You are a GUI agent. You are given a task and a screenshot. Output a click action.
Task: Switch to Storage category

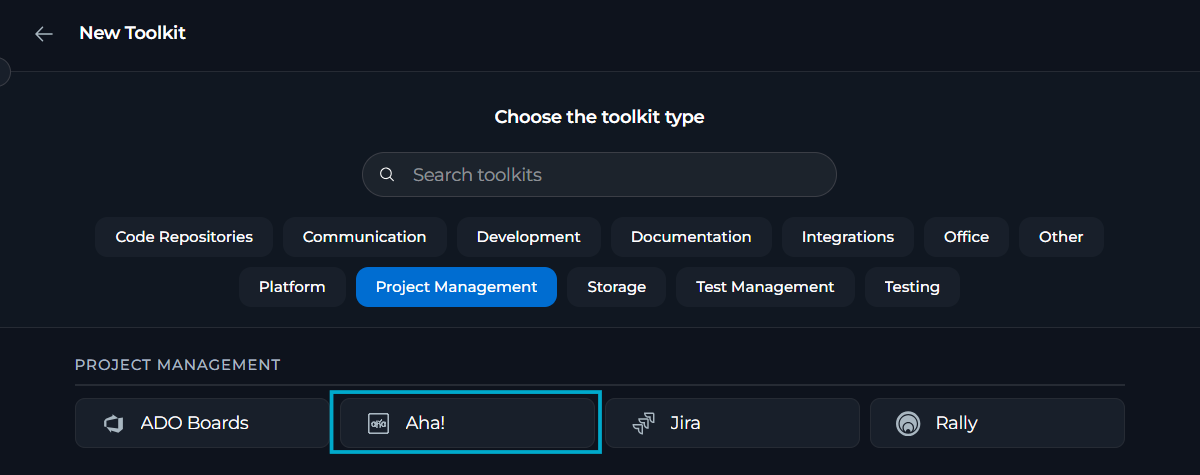pyautogui.click(x=616, y=287)
